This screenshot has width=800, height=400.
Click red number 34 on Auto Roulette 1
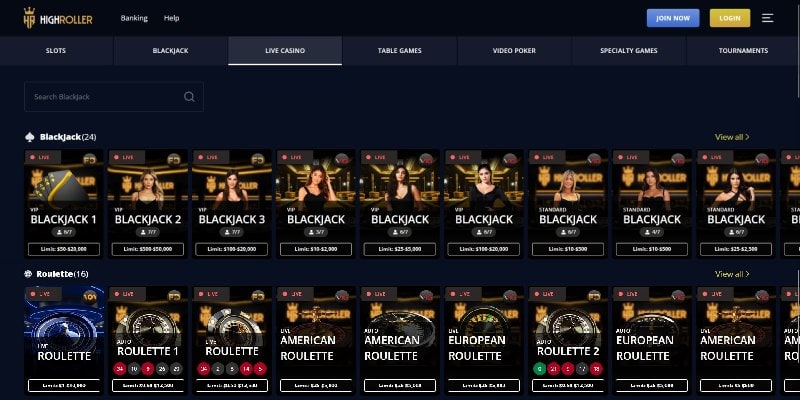tap(120, 368)
